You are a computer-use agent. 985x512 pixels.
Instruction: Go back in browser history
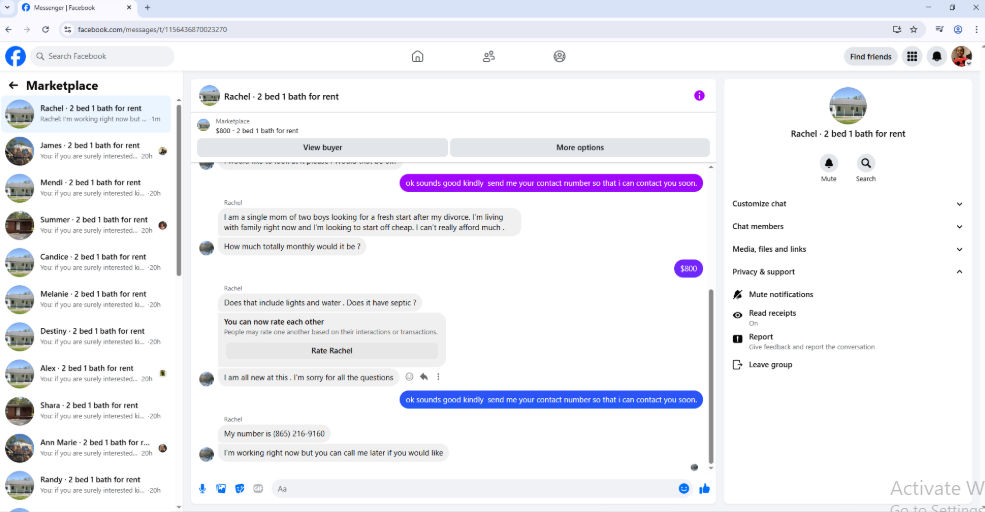pyautogui.click(x=8, y=30)
